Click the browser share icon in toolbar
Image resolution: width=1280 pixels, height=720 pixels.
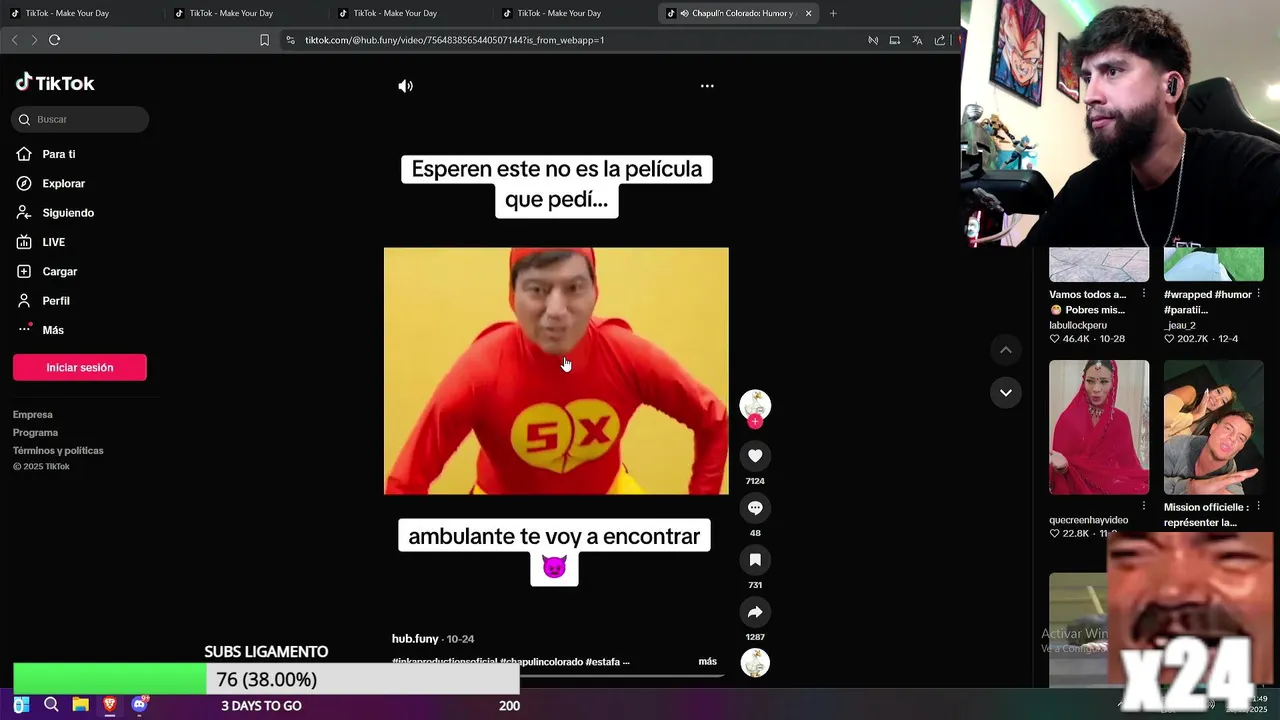pyautogui.click(x=940, y=40)
